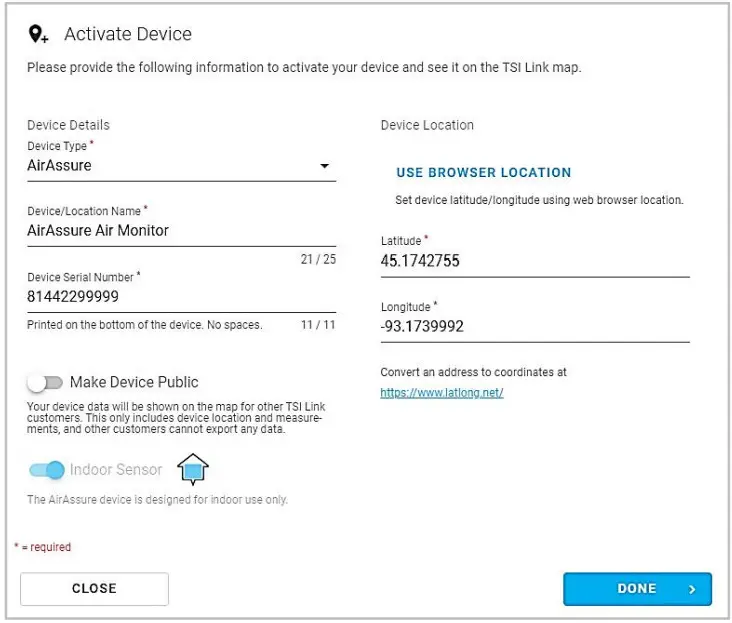
Task: Click the arrow icon on Done button
Action: [692, 589]
